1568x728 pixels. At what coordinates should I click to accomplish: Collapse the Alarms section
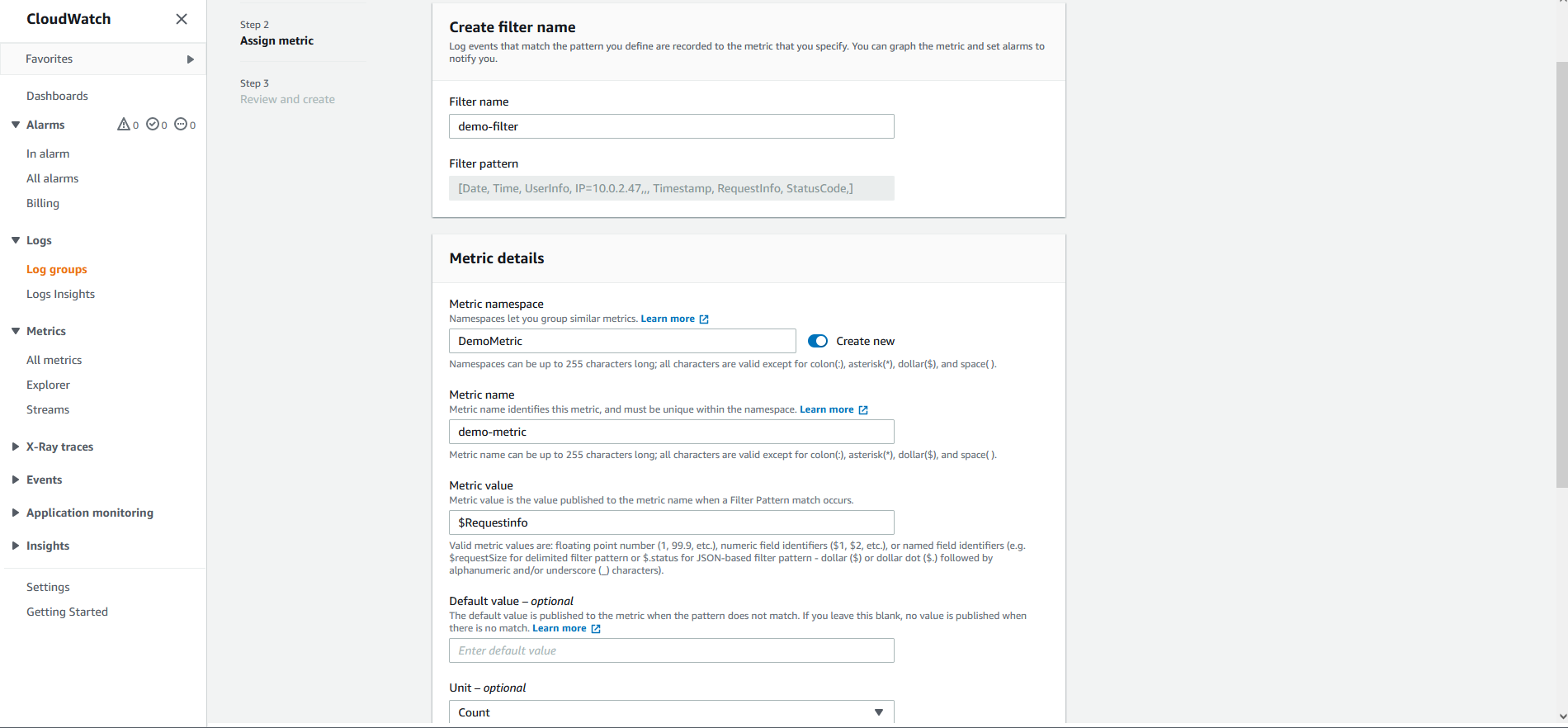(16, 125)
